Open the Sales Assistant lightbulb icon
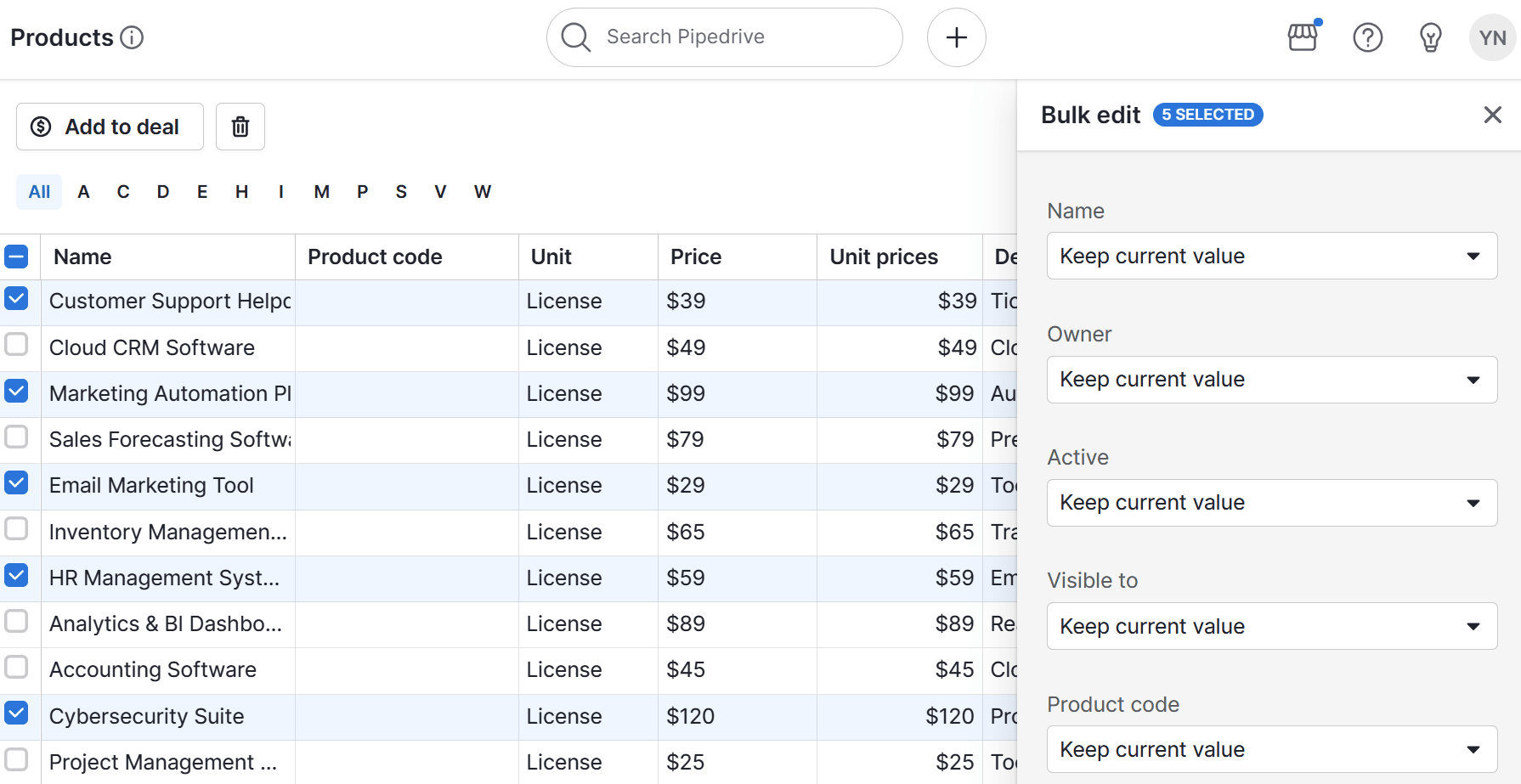1521x784 pixels. click(1431, 37)
